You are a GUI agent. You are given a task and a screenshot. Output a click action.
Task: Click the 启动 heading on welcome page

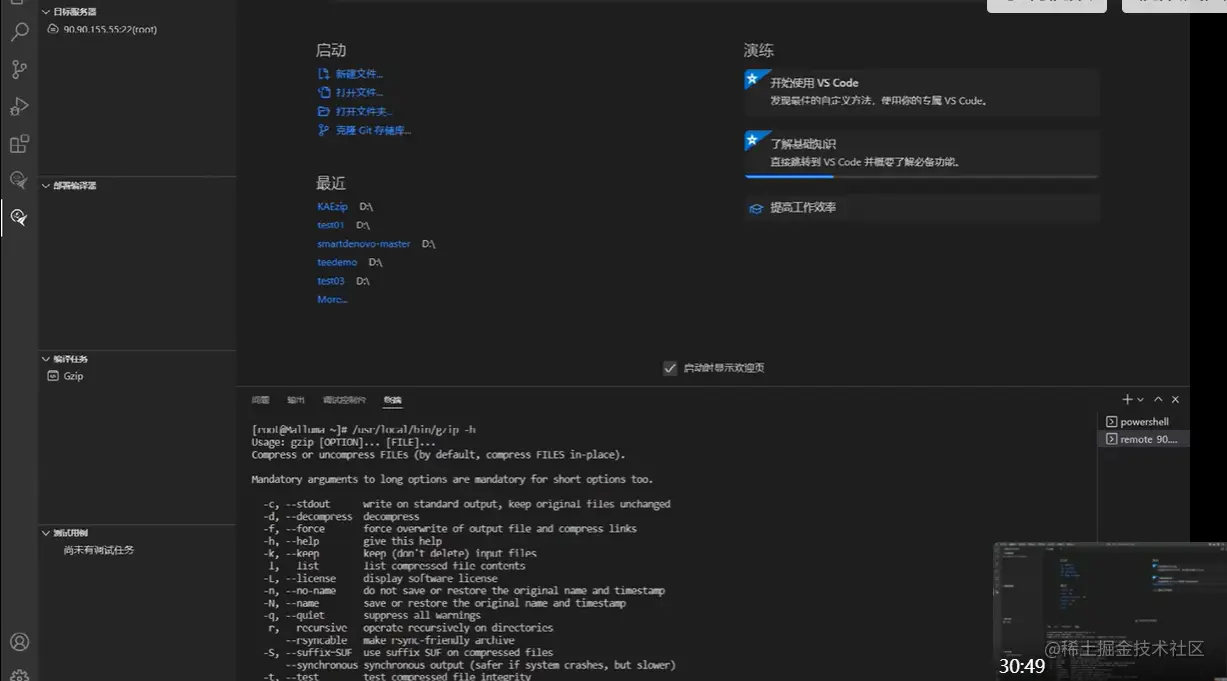pos(331,50)
